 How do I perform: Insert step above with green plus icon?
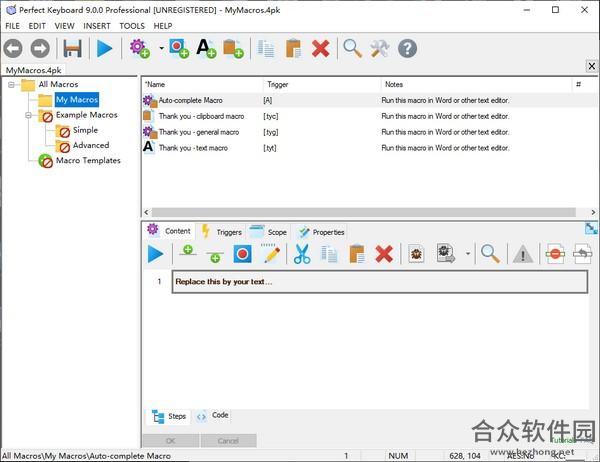coord(188,252)
